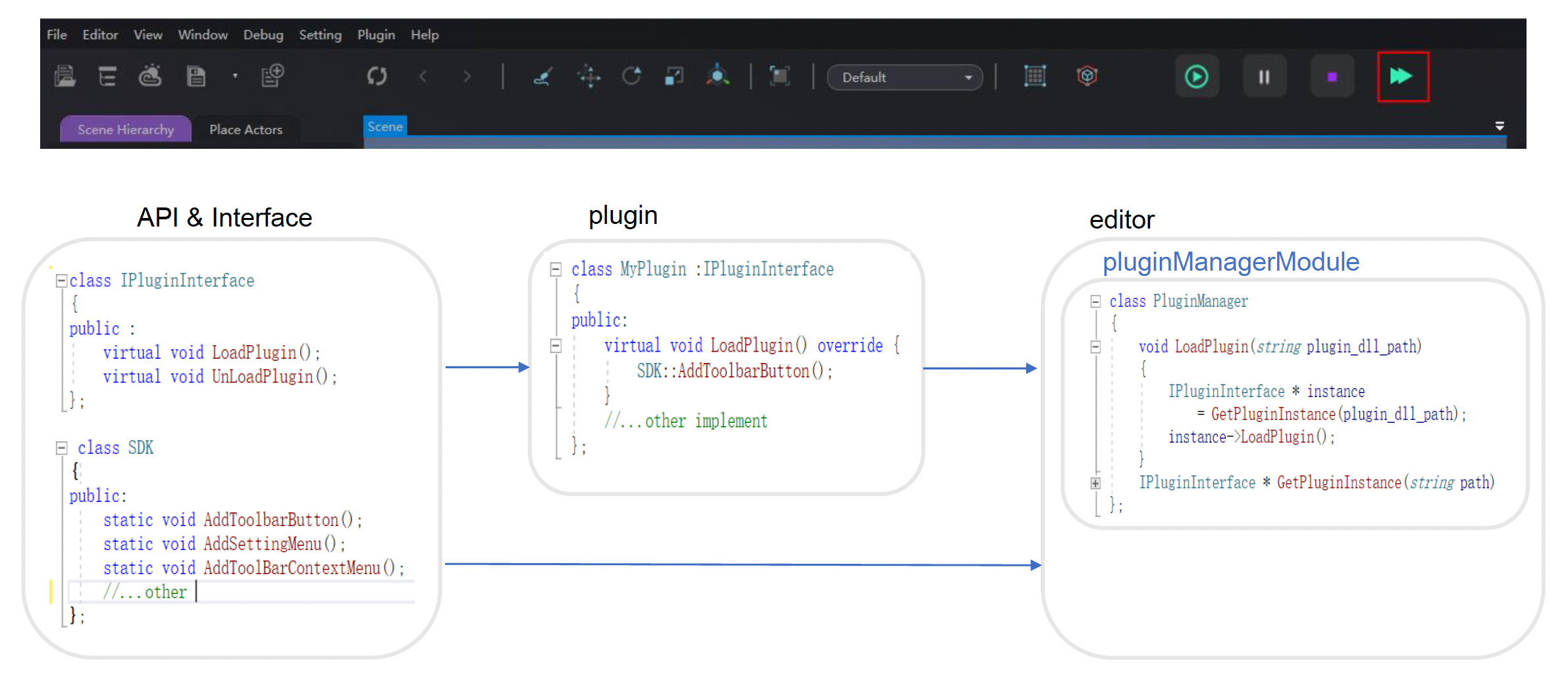Click the save disk icon
1568x681 pixels.
point(196,77)
